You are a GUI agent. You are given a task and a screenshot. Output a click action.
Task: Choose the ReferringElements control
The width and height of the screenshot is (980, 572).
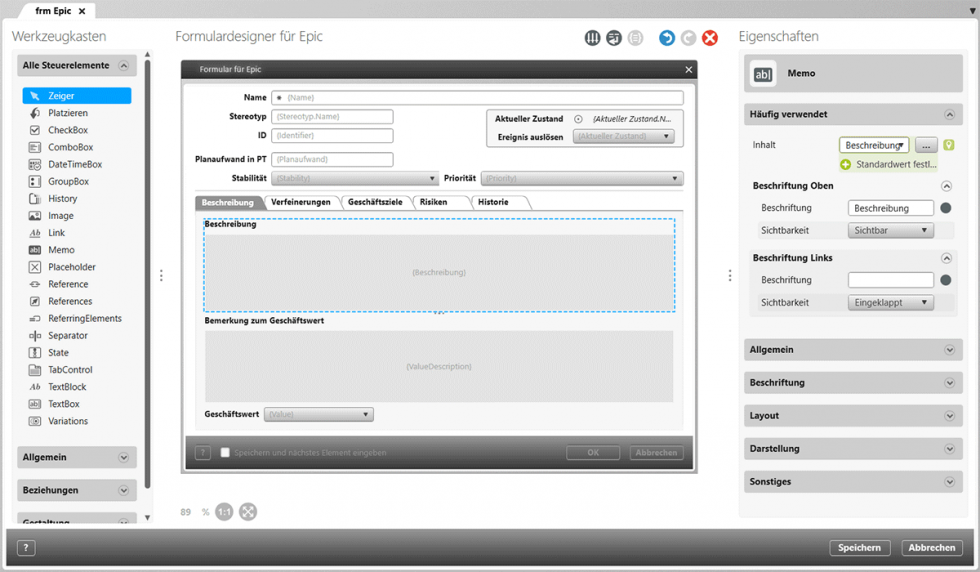pyautogui.click(x=84, y=318)
